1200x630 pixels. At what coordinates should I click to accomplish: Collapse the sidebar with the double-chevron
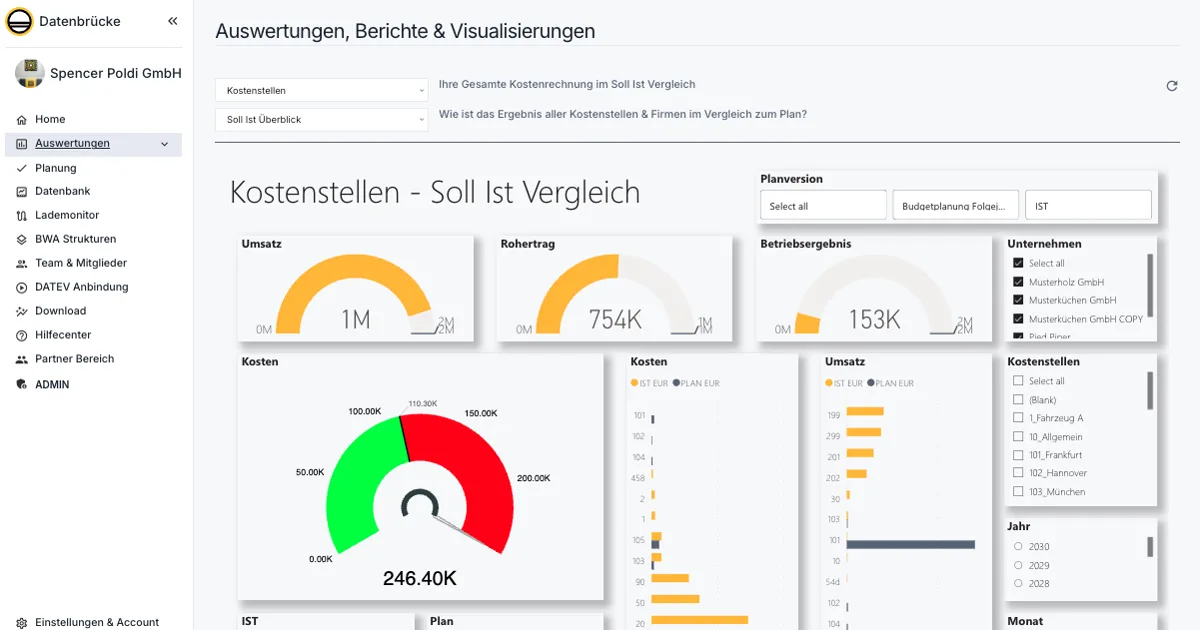172,20
